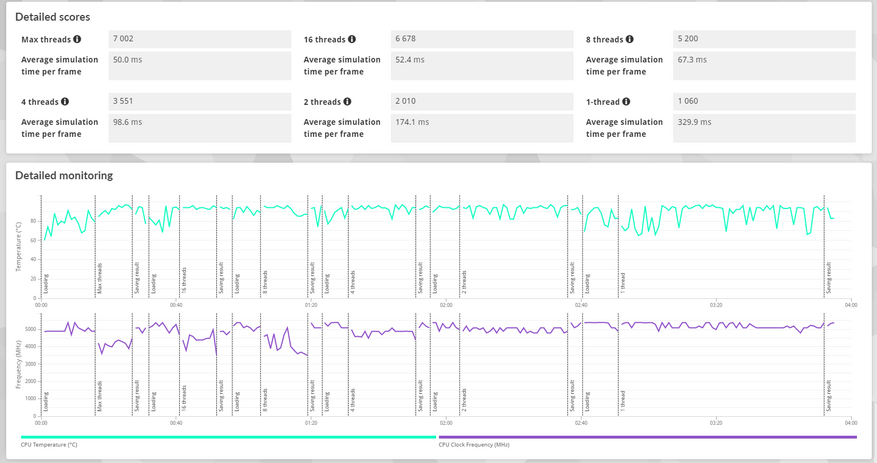Click the info icon beside 16 threads
Viewport: 877px width, 463px height.
point(352,39)
